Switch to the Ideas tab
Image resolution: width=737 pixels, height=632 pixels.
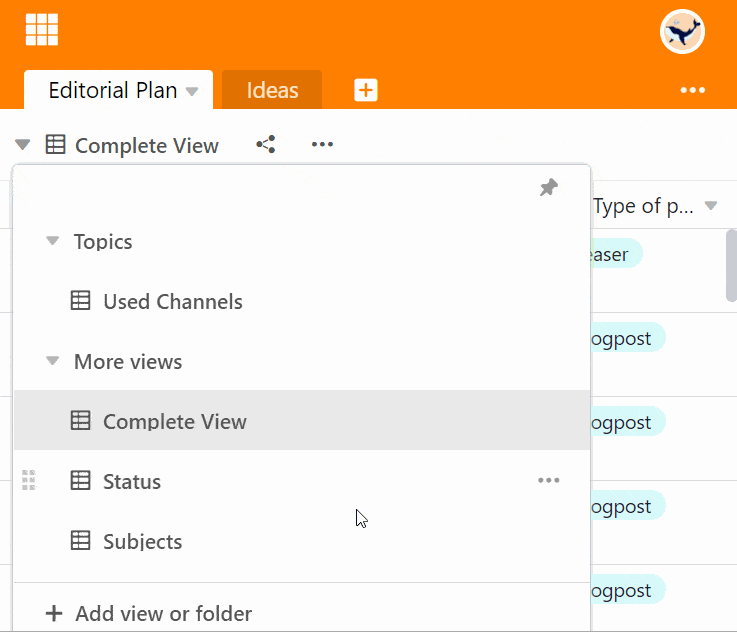(272, 90)
